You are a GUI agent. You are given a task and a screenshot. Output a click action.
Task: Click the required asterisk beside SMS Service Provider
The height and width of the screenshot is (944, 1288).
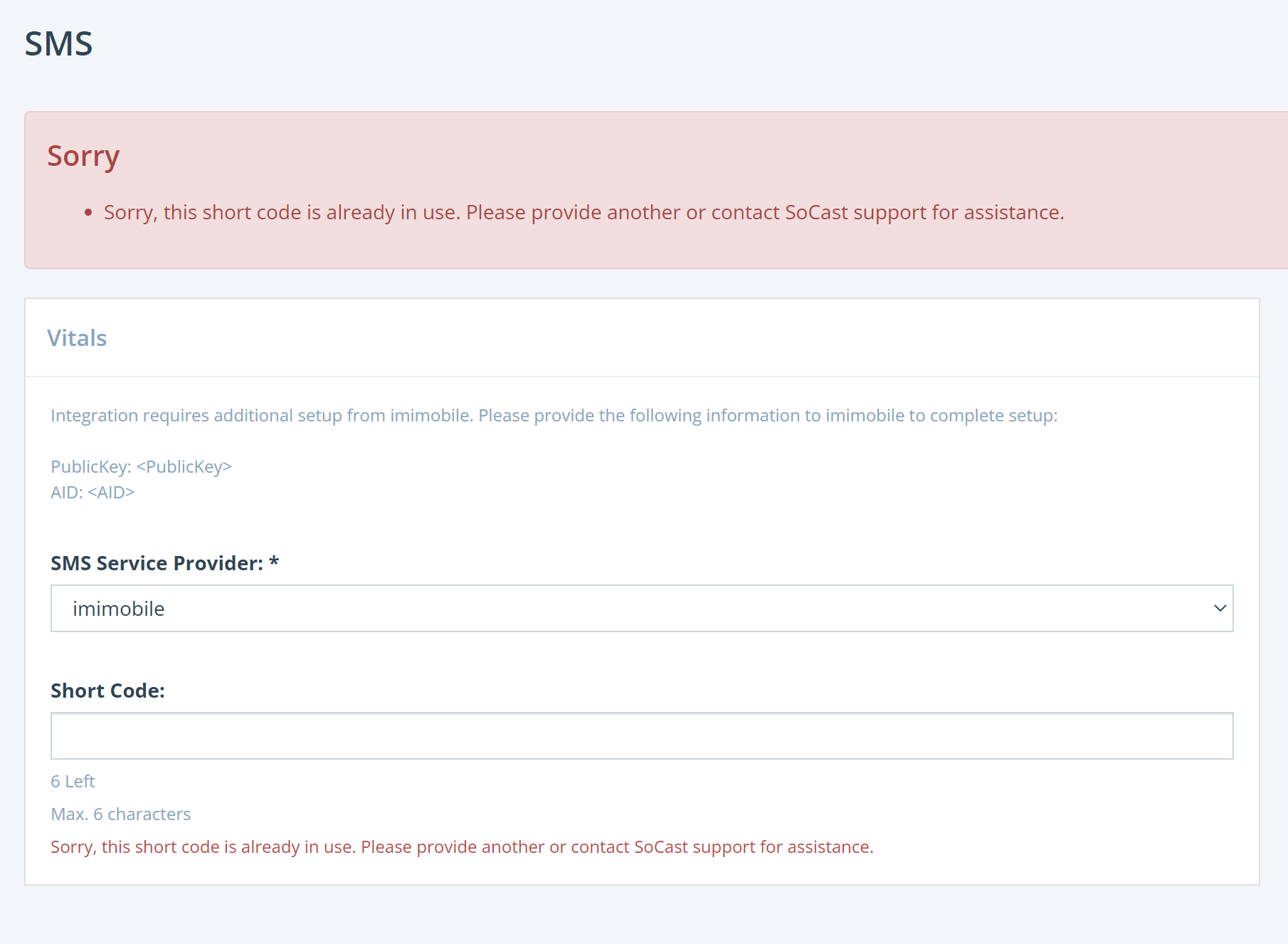coord(274,562)
